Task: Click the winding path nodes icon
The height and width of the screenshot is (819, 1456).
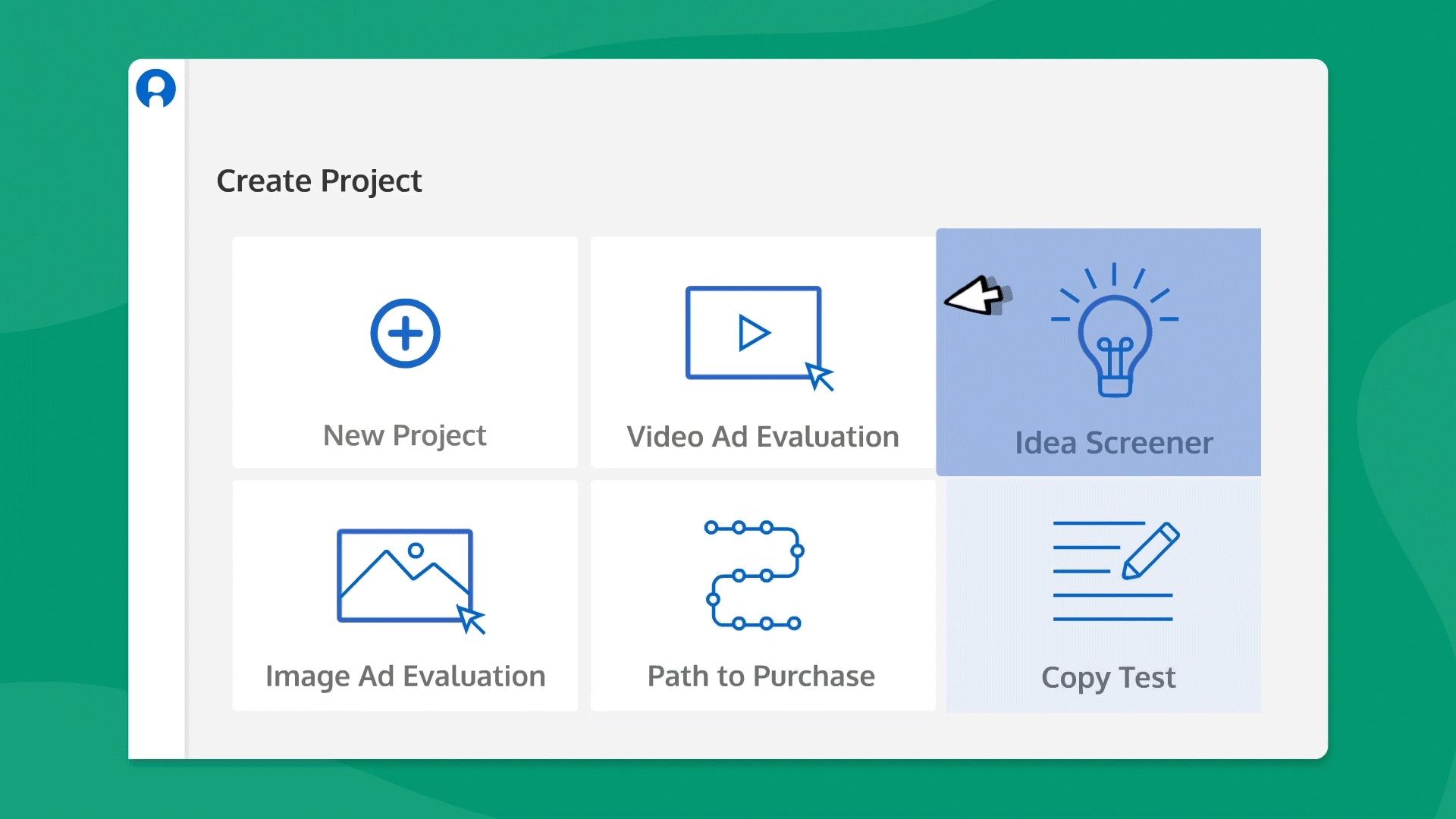Action: (x=754, y=575)
